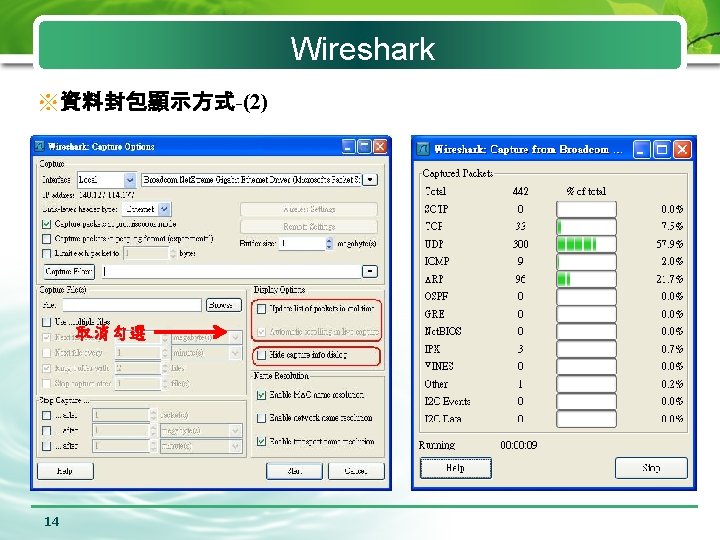Click the Wireshark icon in Capture Options title bar

point(39,146)
